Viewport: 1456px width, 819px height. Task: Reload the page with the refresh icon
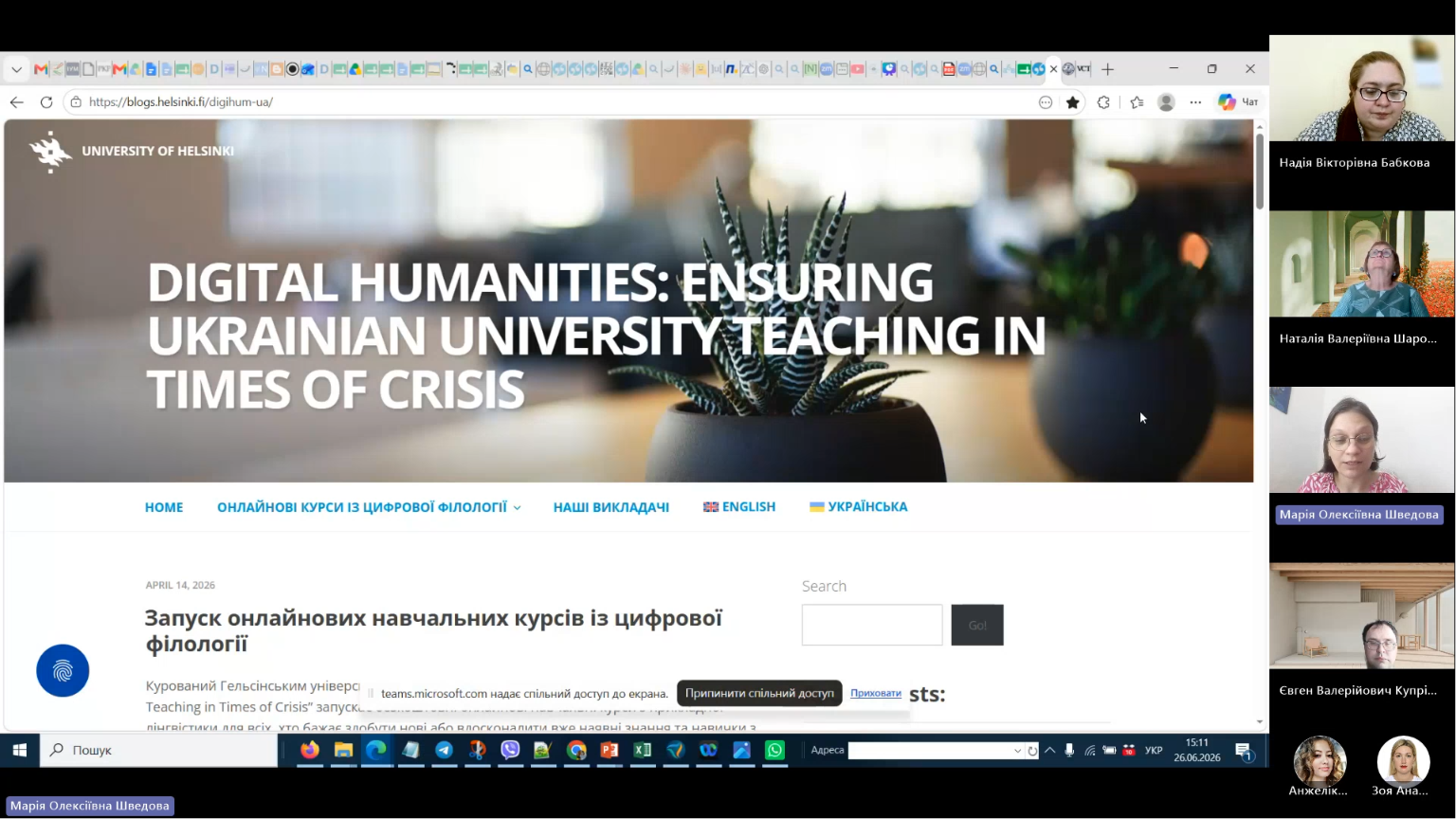[x=46, y=102]
